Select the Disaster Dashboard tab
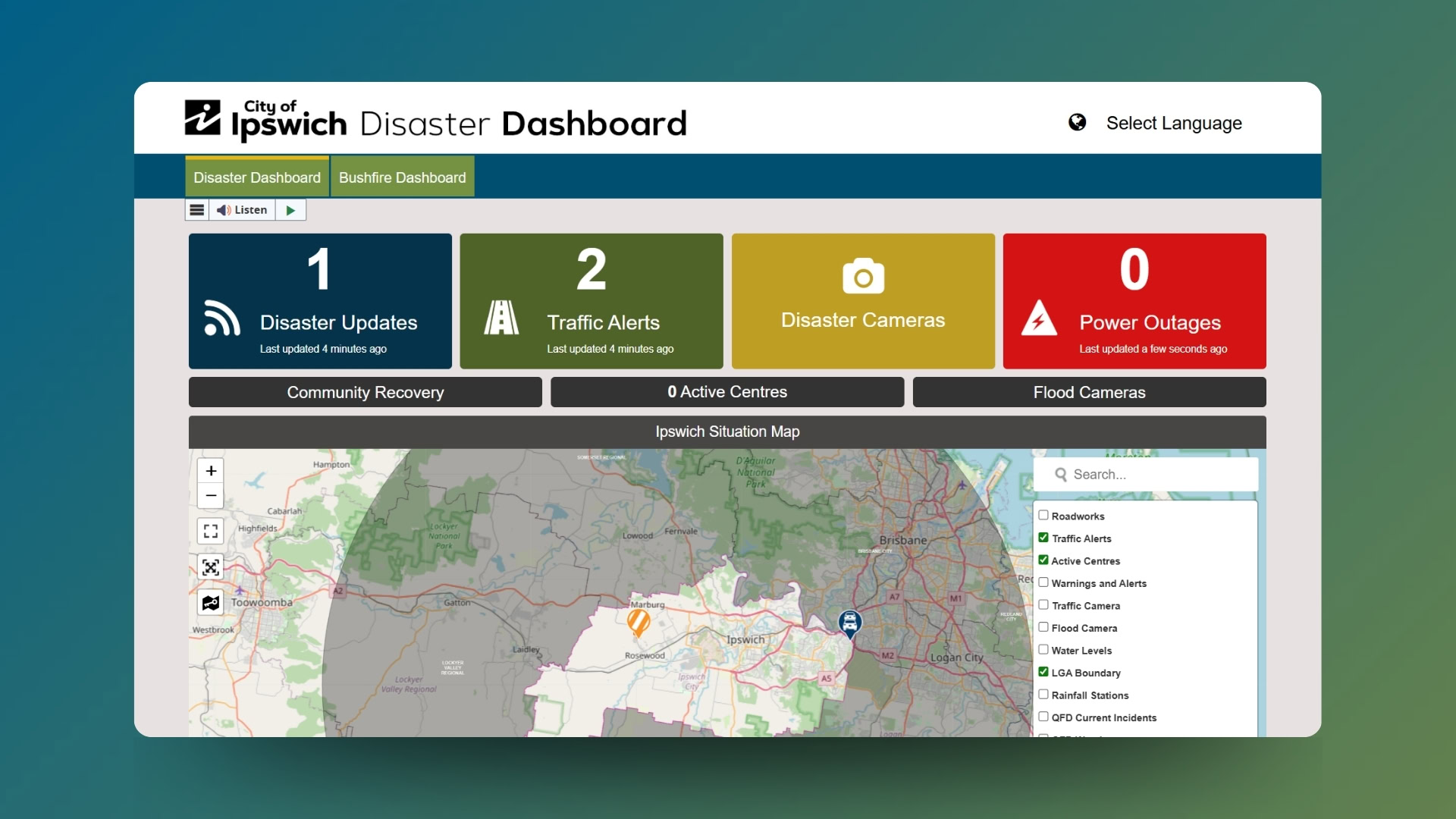This screenshot has height=819, width=1456. [257, 177]
